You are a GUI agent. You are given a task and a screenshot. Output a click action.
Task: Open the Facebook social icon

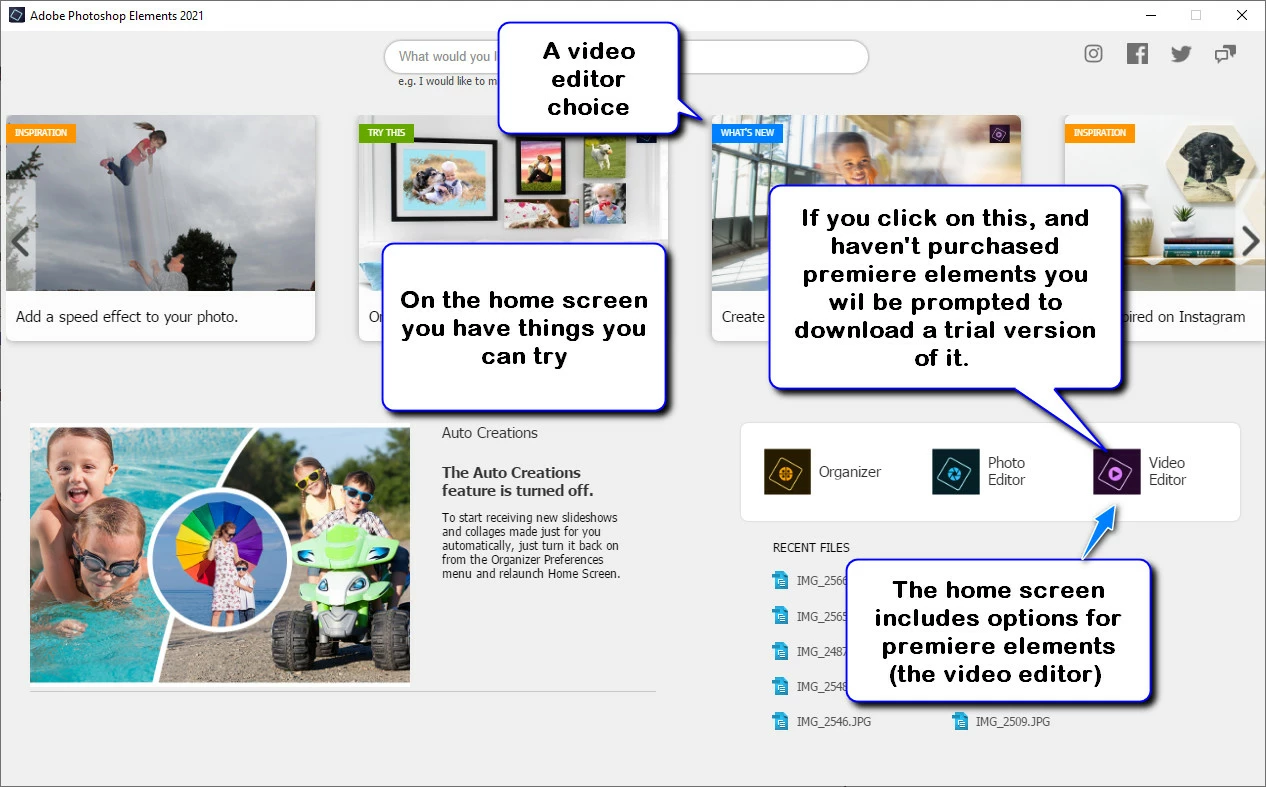point(1138,54)
